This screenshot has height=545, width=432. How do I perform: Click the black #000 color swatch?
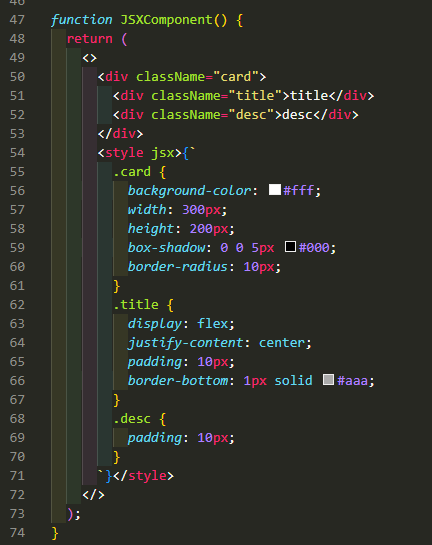click(x=290, y=247)
